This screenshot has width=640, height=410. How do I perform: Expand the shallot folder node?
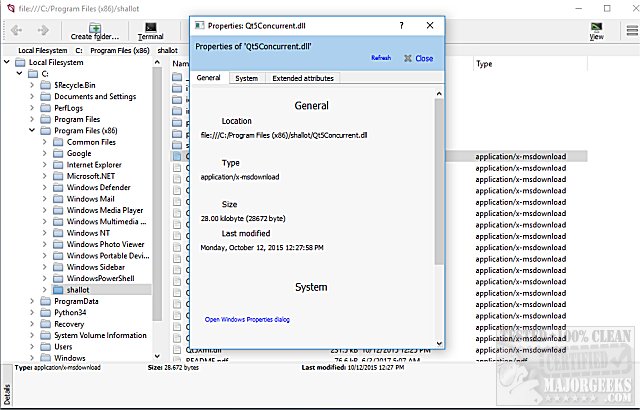point(45,290)
